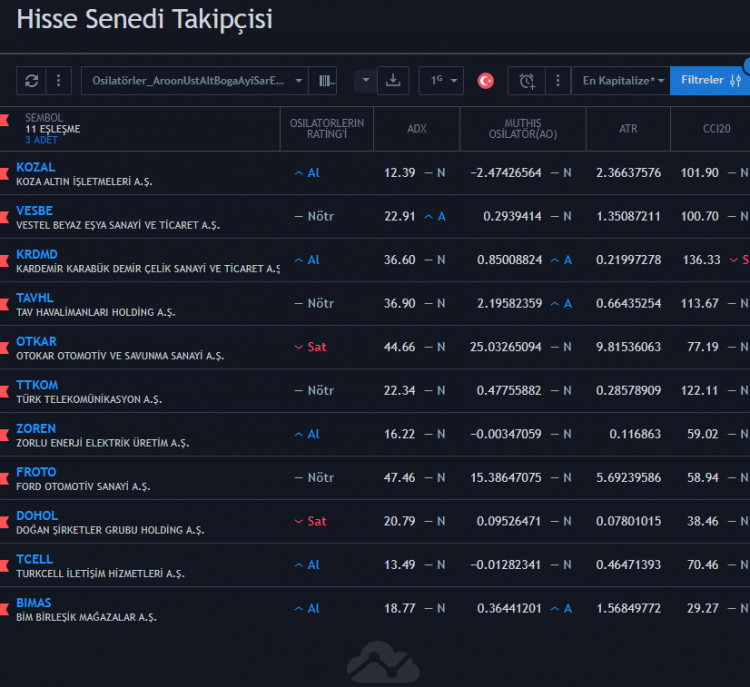Open VESBE symbol link
The height and width of the screenshot is (687, 750).
click(x=34, y=211)
